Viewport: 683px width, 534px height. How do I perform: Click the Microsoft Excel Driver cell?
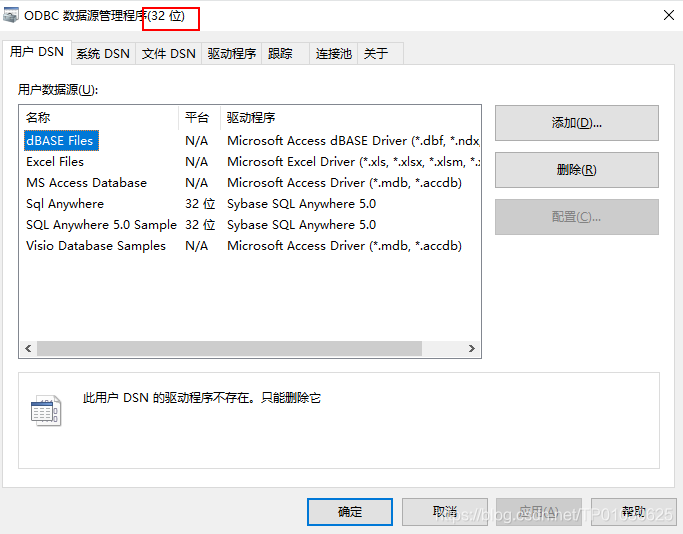click(353, 162)
